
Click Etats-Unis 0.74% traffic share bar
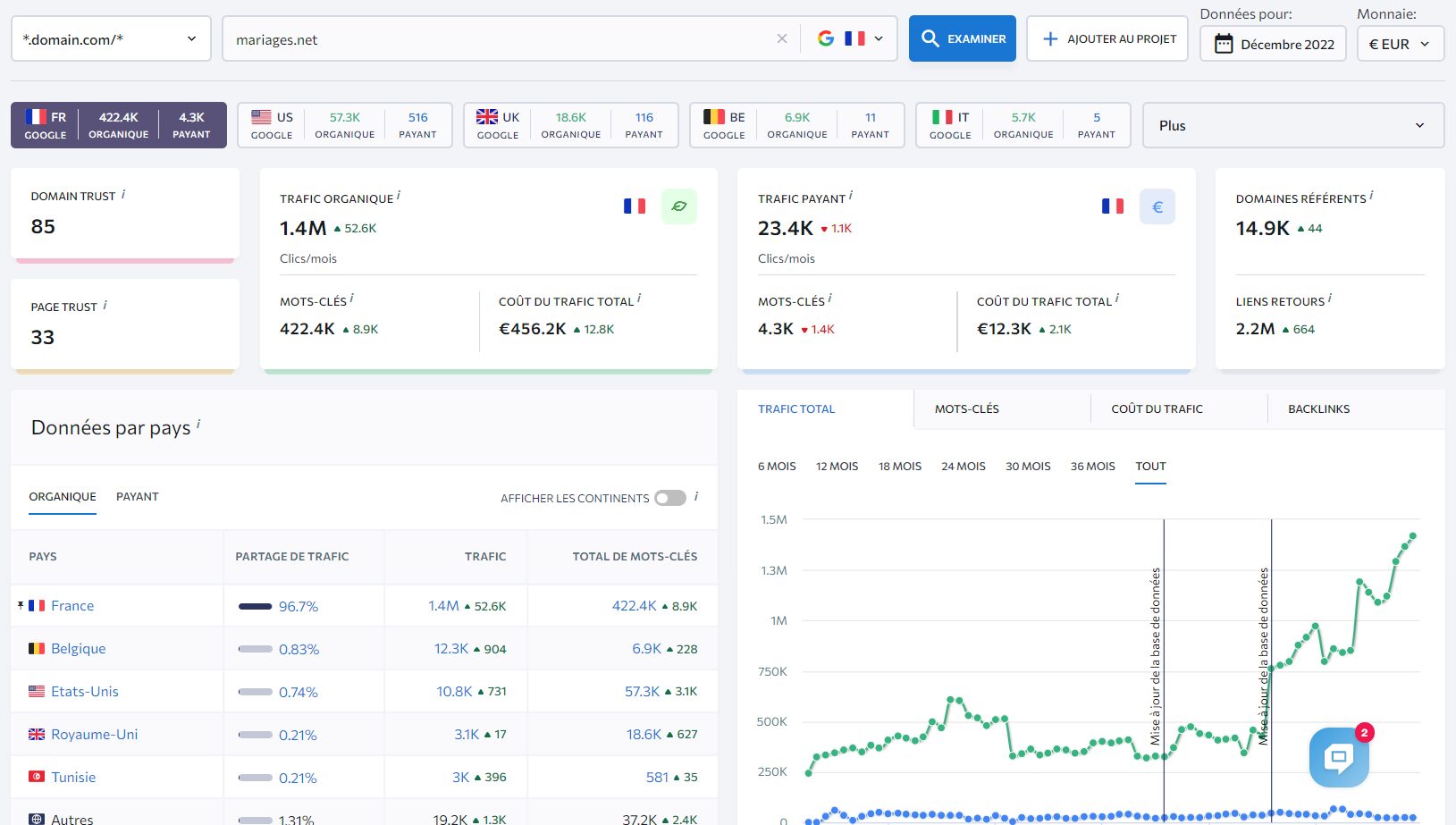click(255, 692)
